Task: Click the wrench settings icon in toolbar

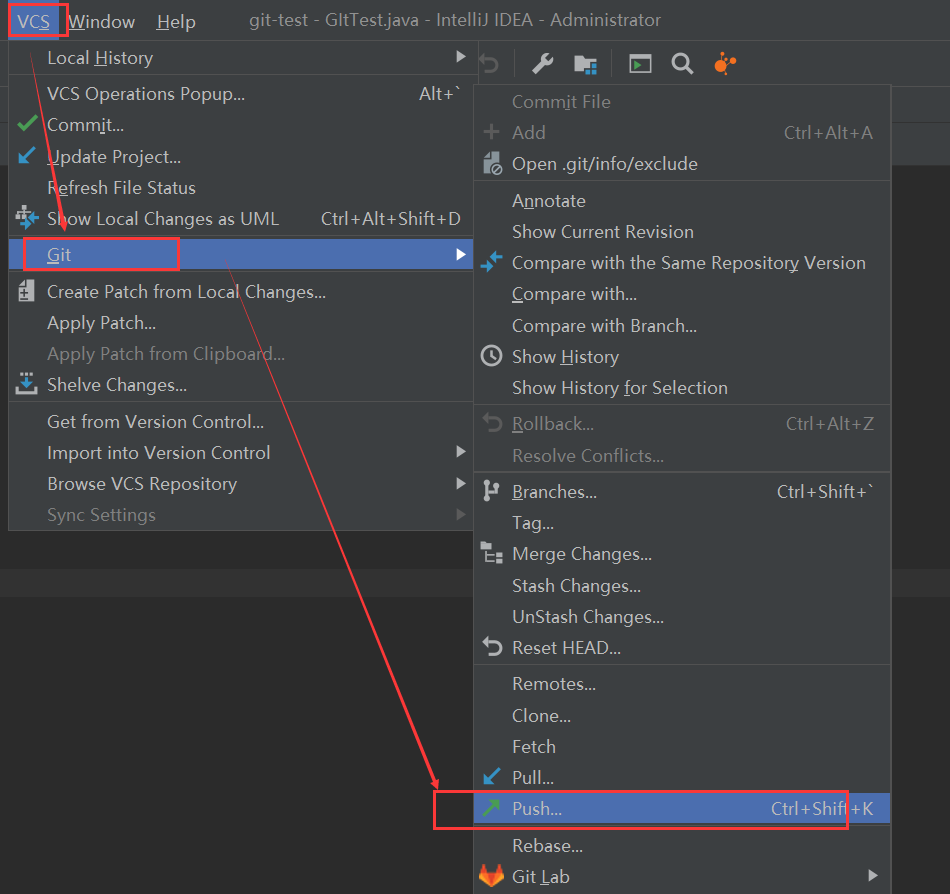Action: pos(542,63)
